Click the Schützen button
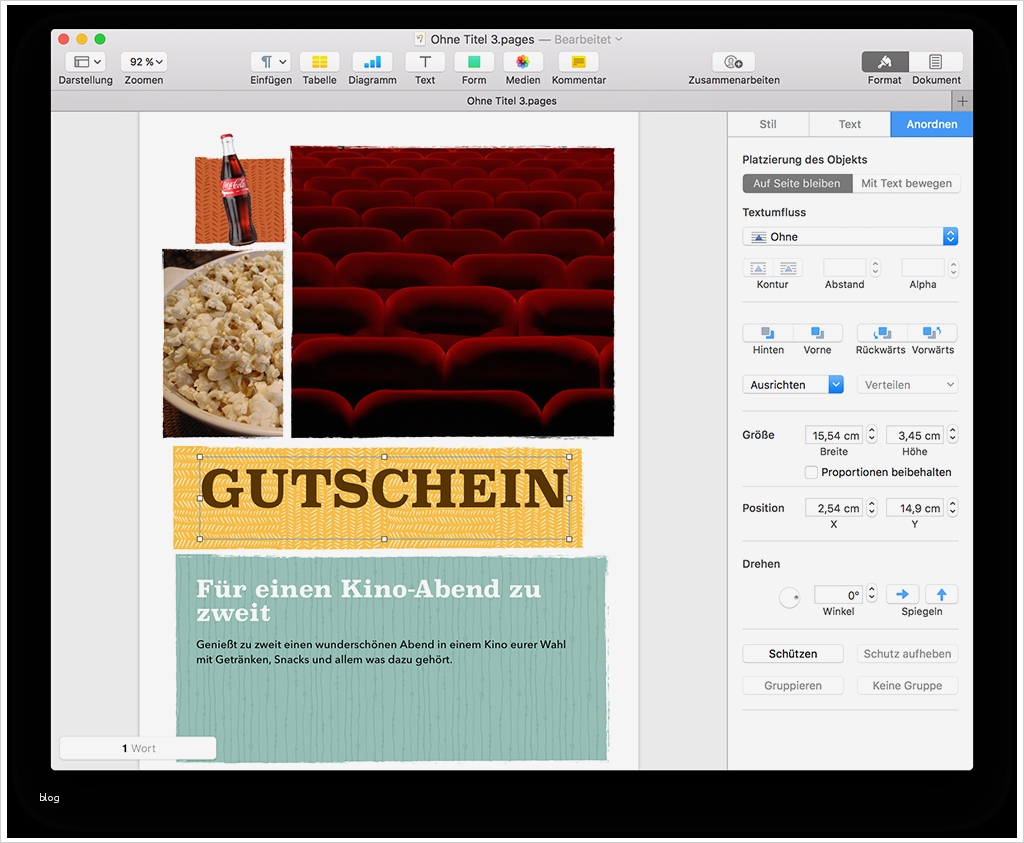This screenshot has width=1024, height=843. tap(793, 653)
